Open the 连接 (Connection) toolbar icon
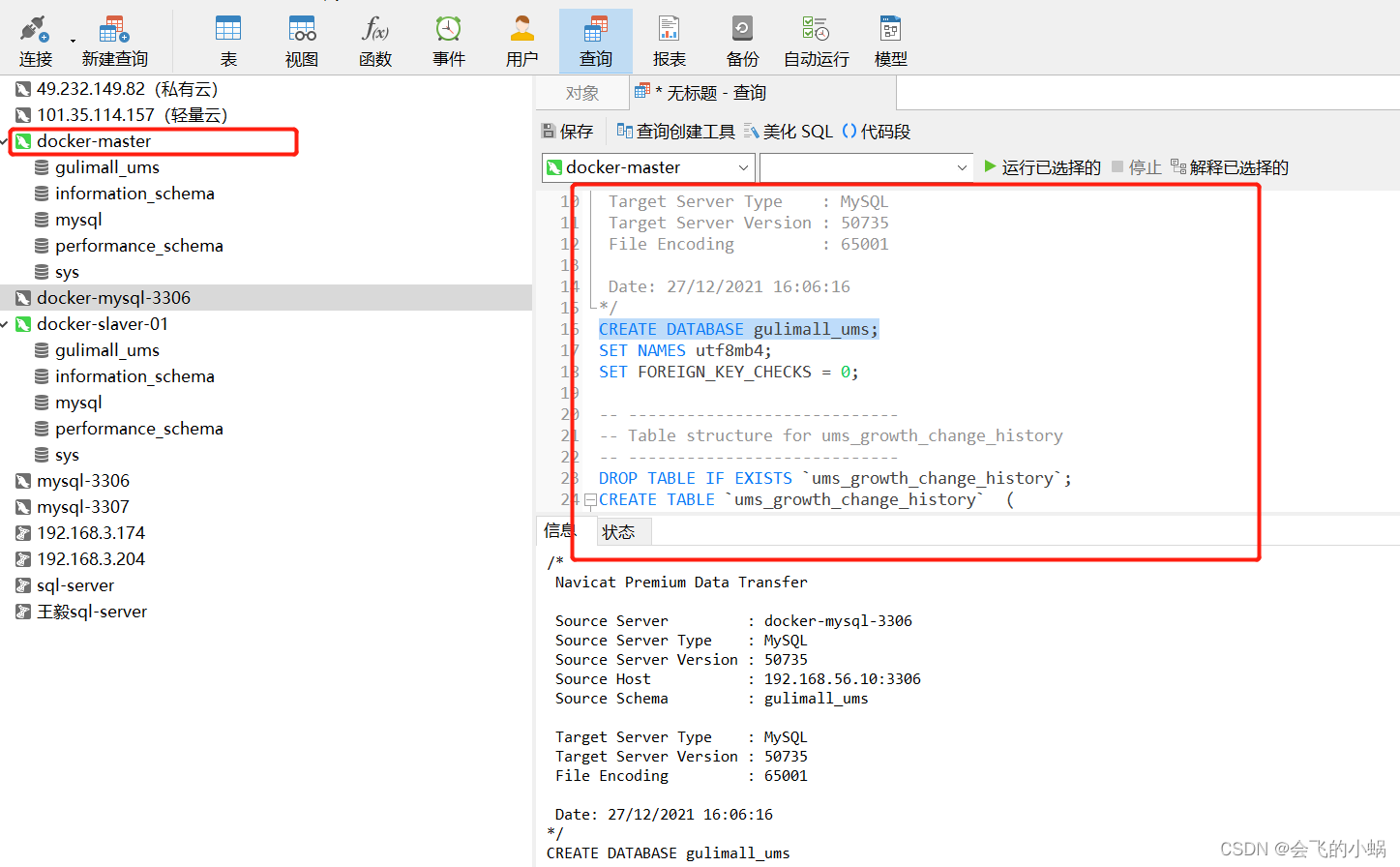This screenshot has height=867, width=1400. click(x=35, y=41)
